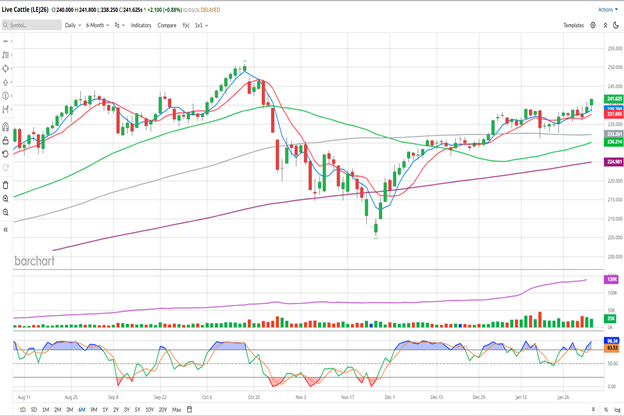The width and height of the screenshot is (624, 416).
Task: Expand the crosshair tool submenu arrow
Action: (11, 41)
